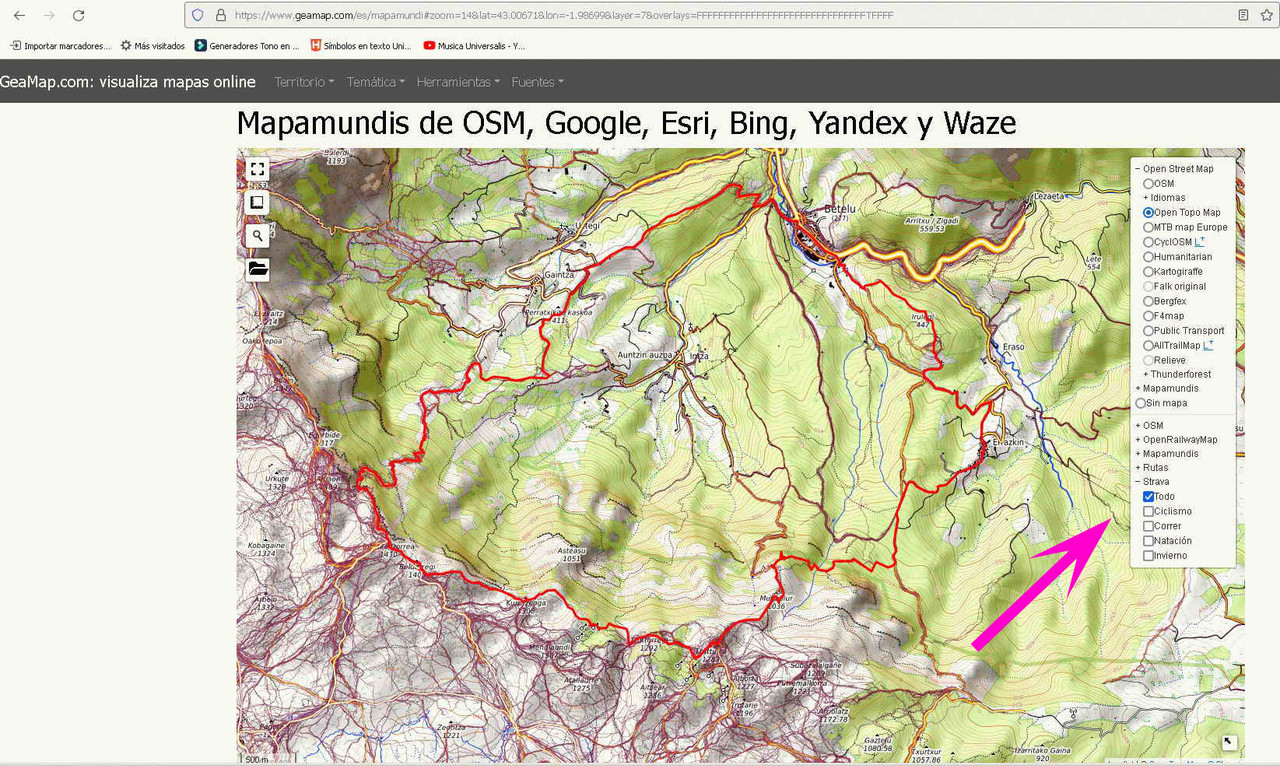Open the map search tool
The width and height of the screenshot is (1280, 766).
pos(257,235)
